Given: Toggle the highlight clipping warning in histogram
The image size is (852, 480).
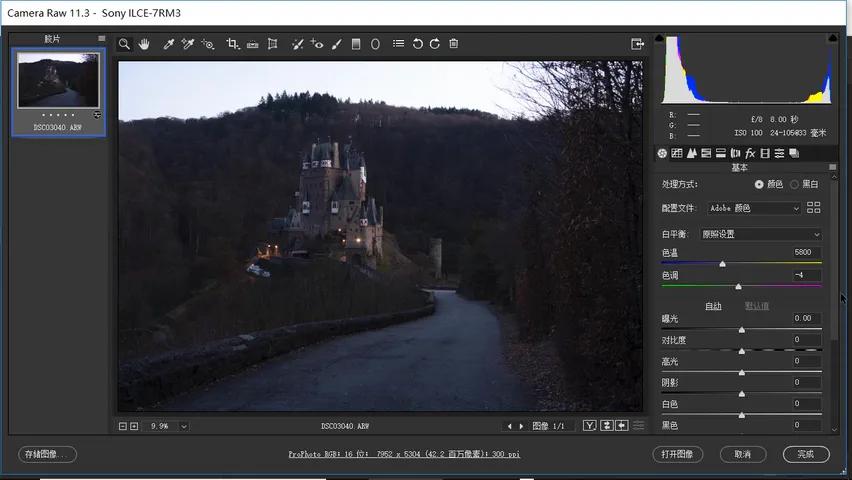Looking at the screenshot, I should pos(832,38).
